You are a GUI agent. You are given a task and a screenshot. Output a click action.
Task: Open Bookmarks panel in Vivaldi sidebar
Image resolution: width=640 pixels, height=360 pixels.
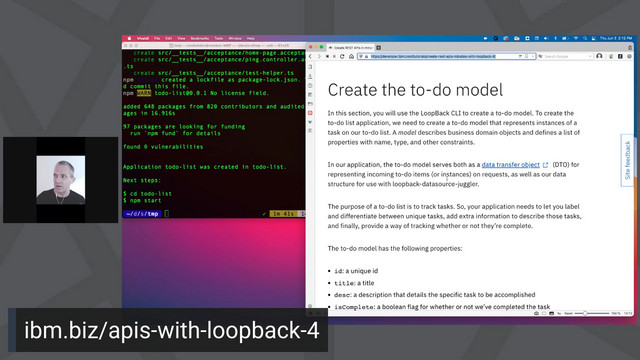click(x=310, y=67)
